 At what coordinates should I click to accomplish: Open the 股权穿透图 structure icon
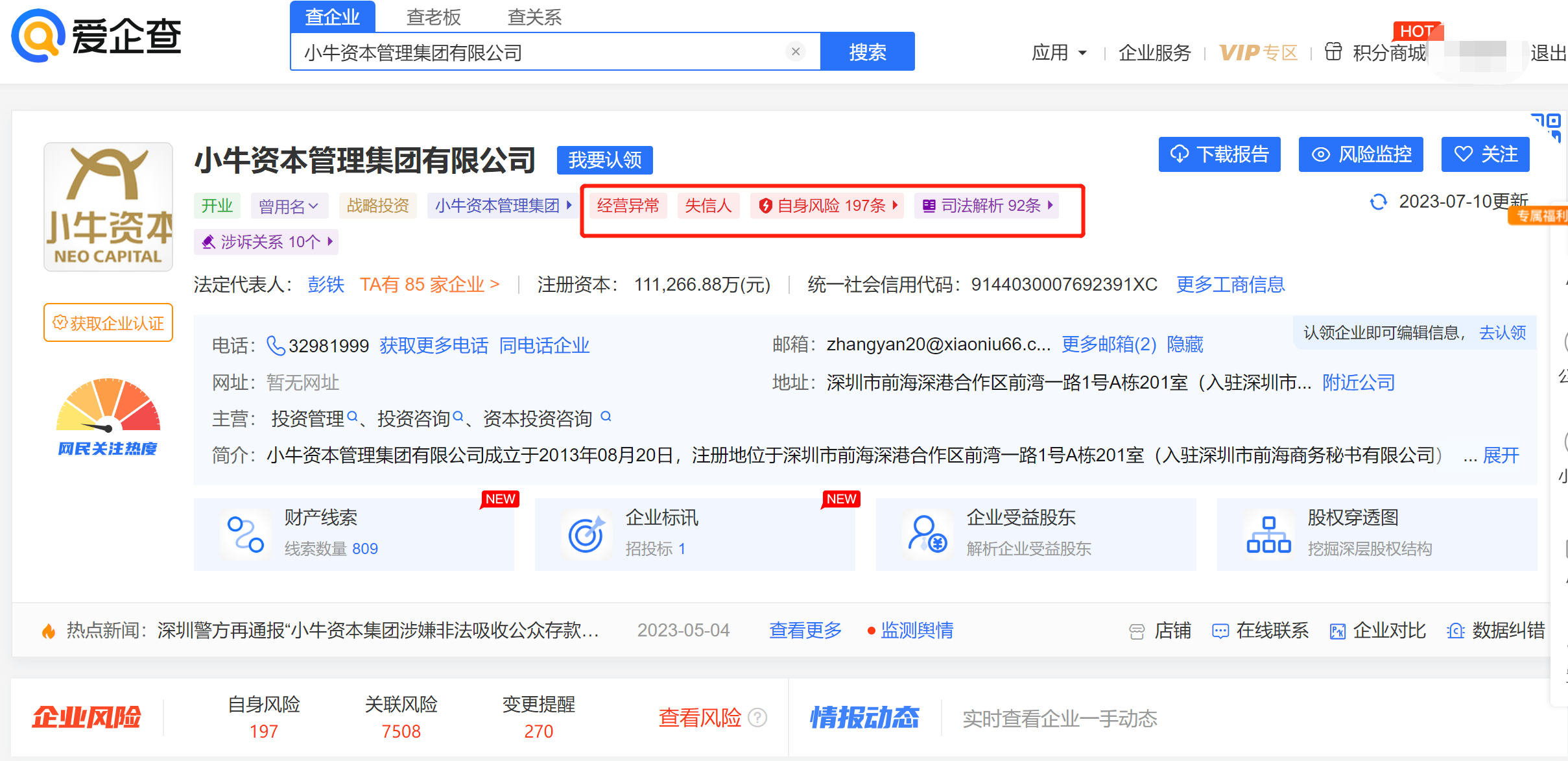tap(1268, 534)
